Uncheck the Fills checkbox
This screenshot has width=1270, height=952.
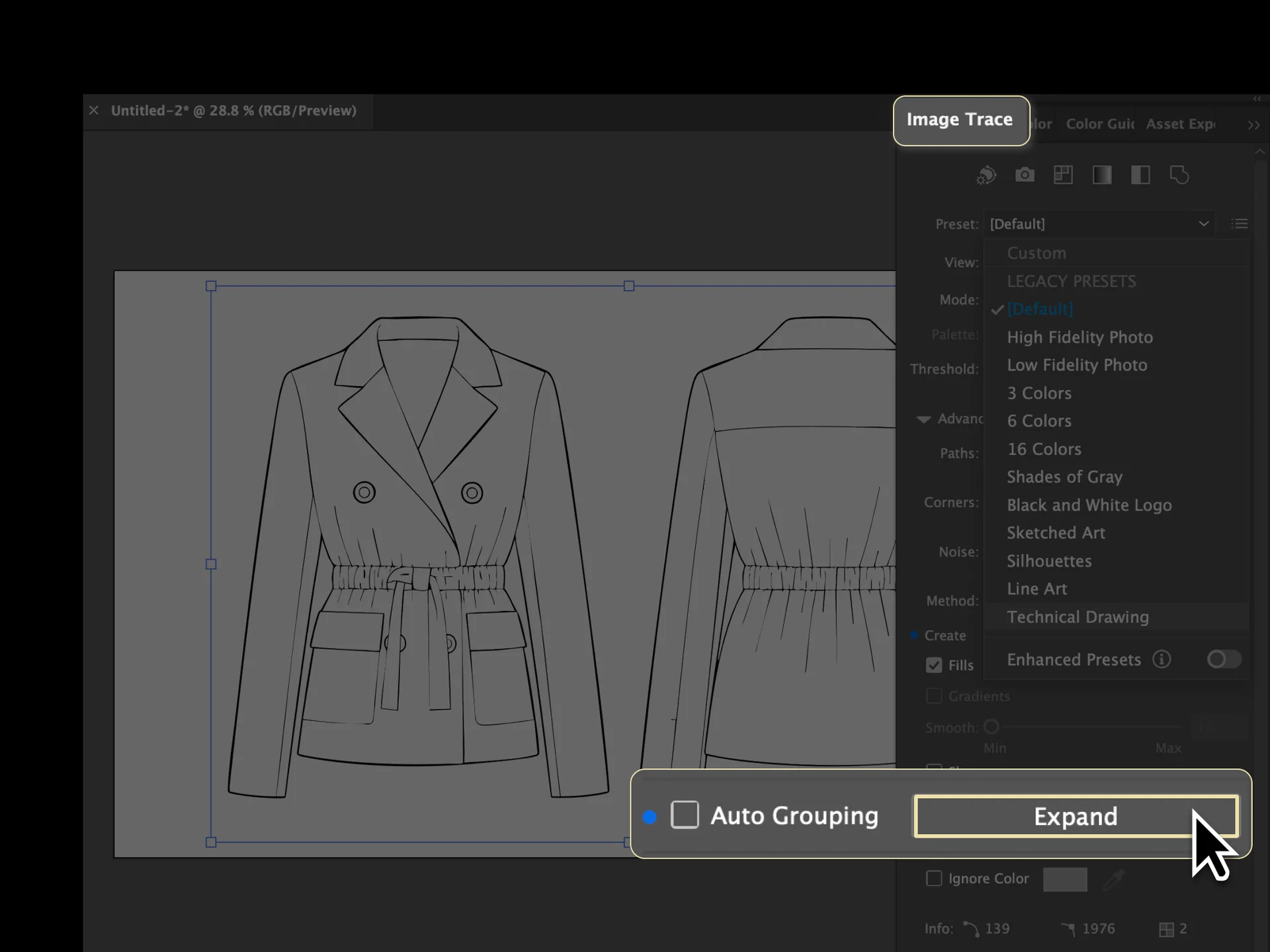click(934, 665)
